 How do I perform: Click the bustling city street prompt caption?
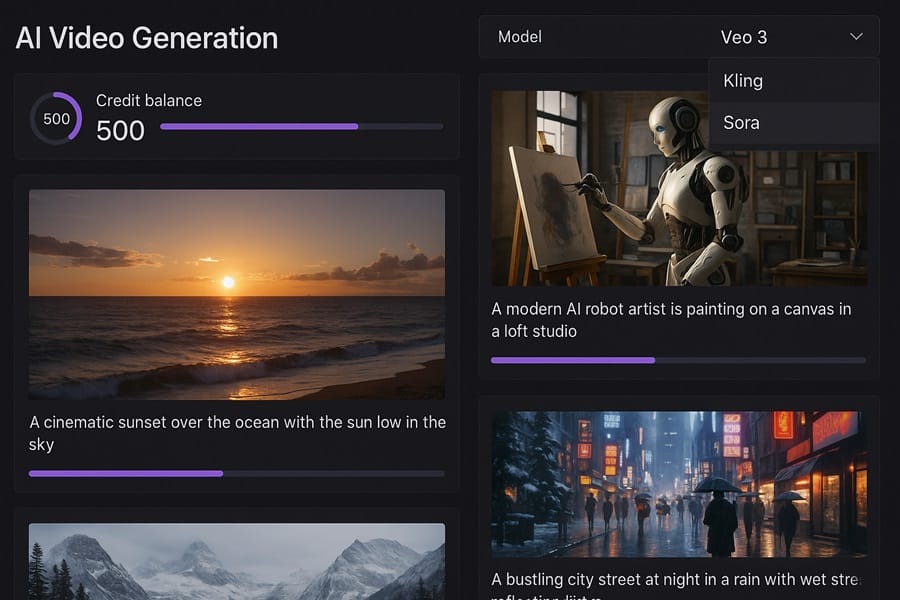pos(676,580)
